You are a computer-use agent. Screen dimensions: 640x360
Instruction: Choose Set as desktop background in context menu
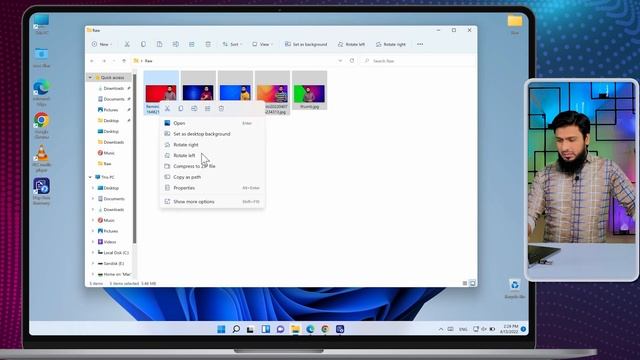[x=212, y=134]
